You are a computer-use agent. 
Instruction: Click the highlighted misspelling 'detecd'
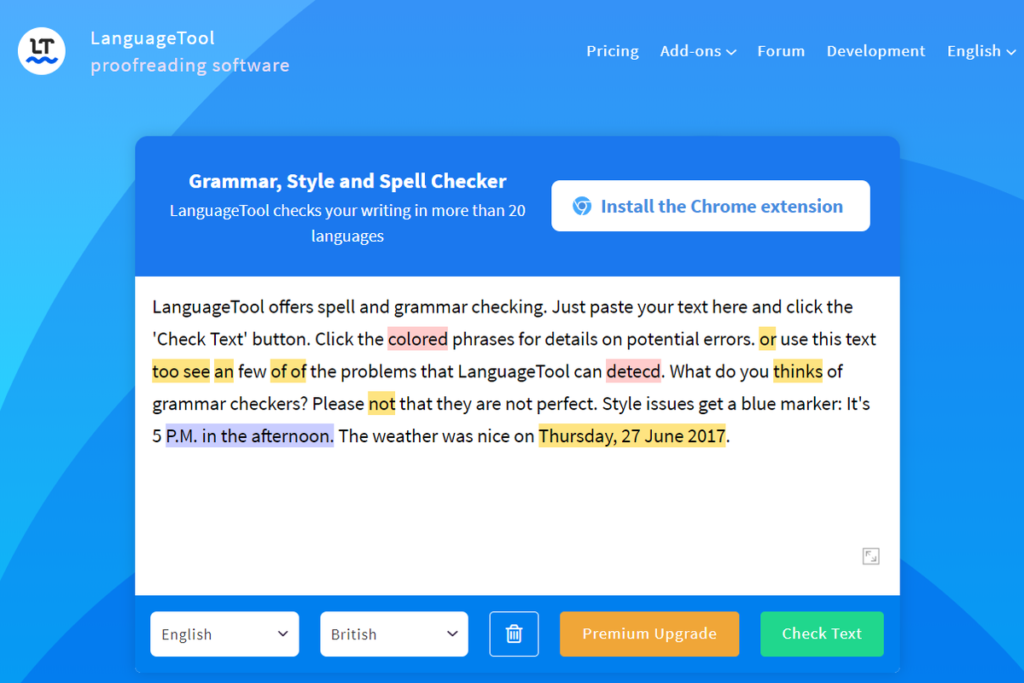point(633,371)
